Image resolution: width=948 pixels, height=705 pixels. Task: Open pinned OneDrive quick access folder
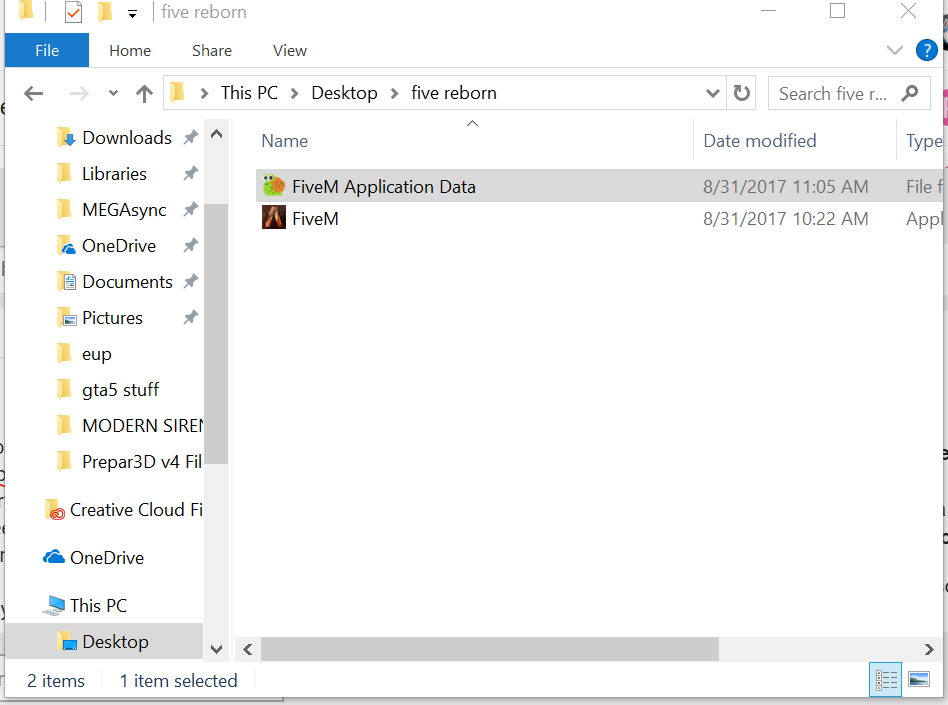[x=119, y=246]
